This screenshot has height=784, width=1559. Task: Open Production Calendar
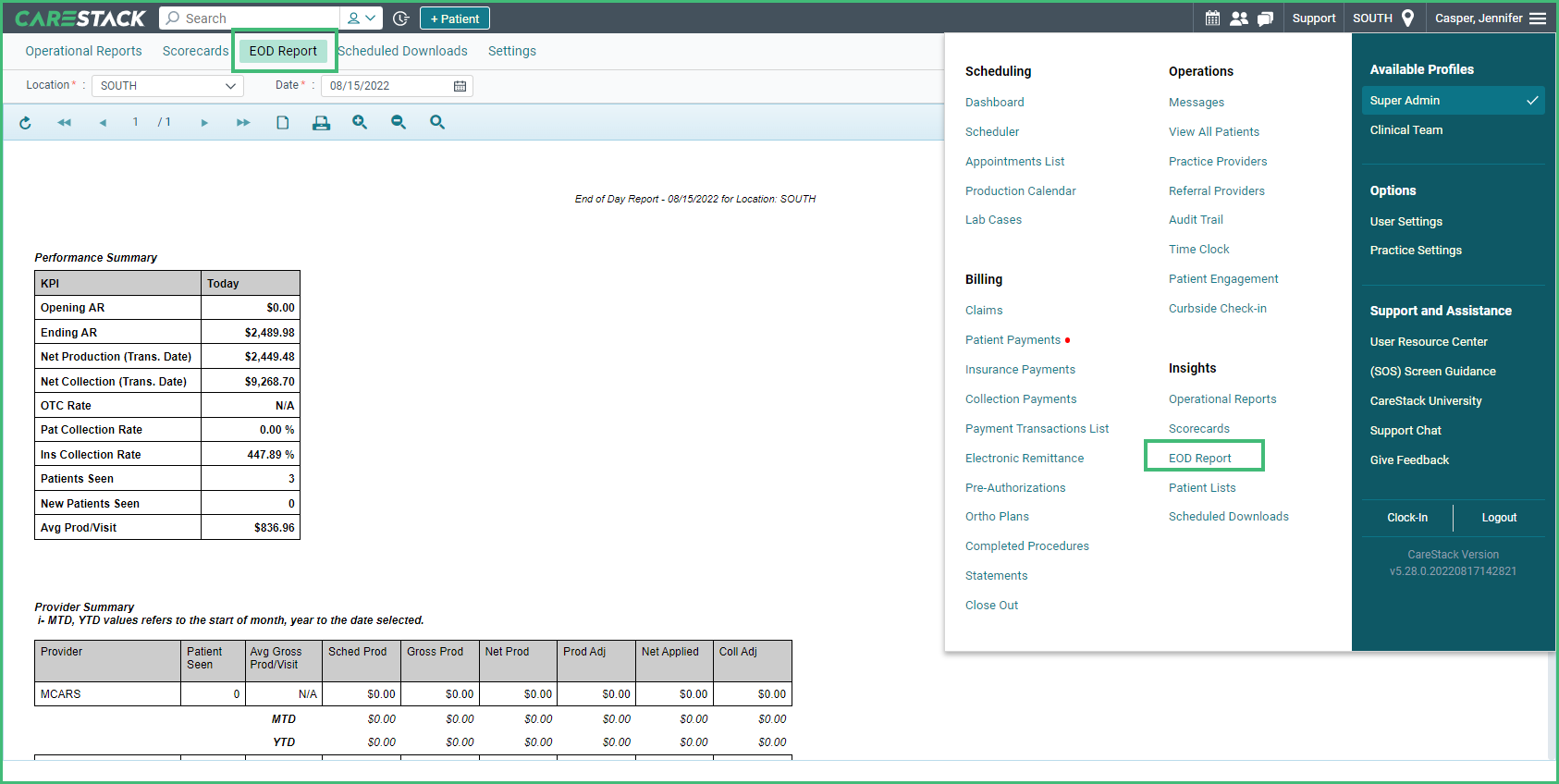[x=1020, y=191]
